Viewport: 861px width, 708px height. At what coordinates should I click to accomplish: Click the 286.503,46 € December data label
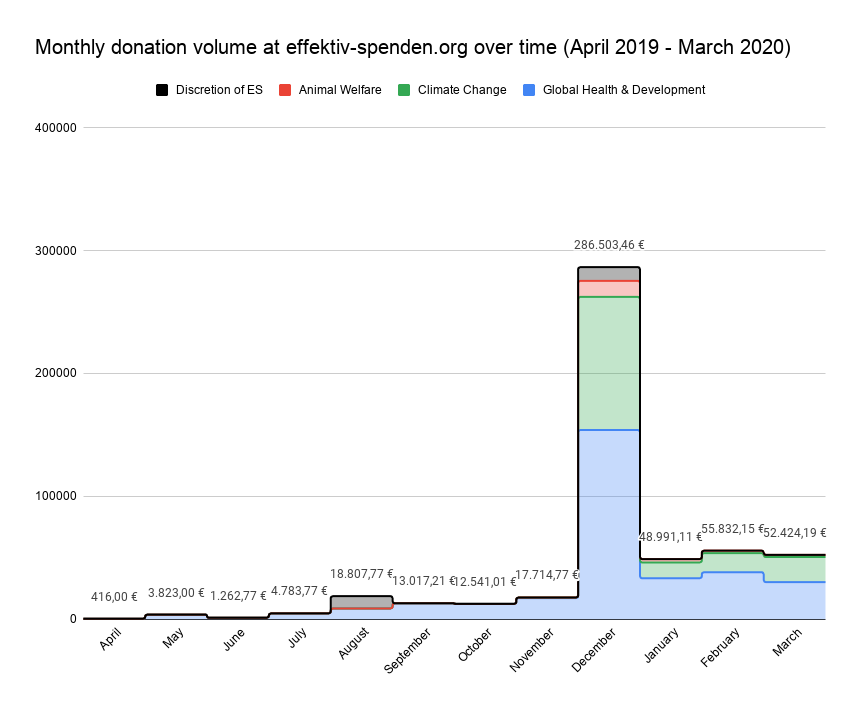pos(609,244)
